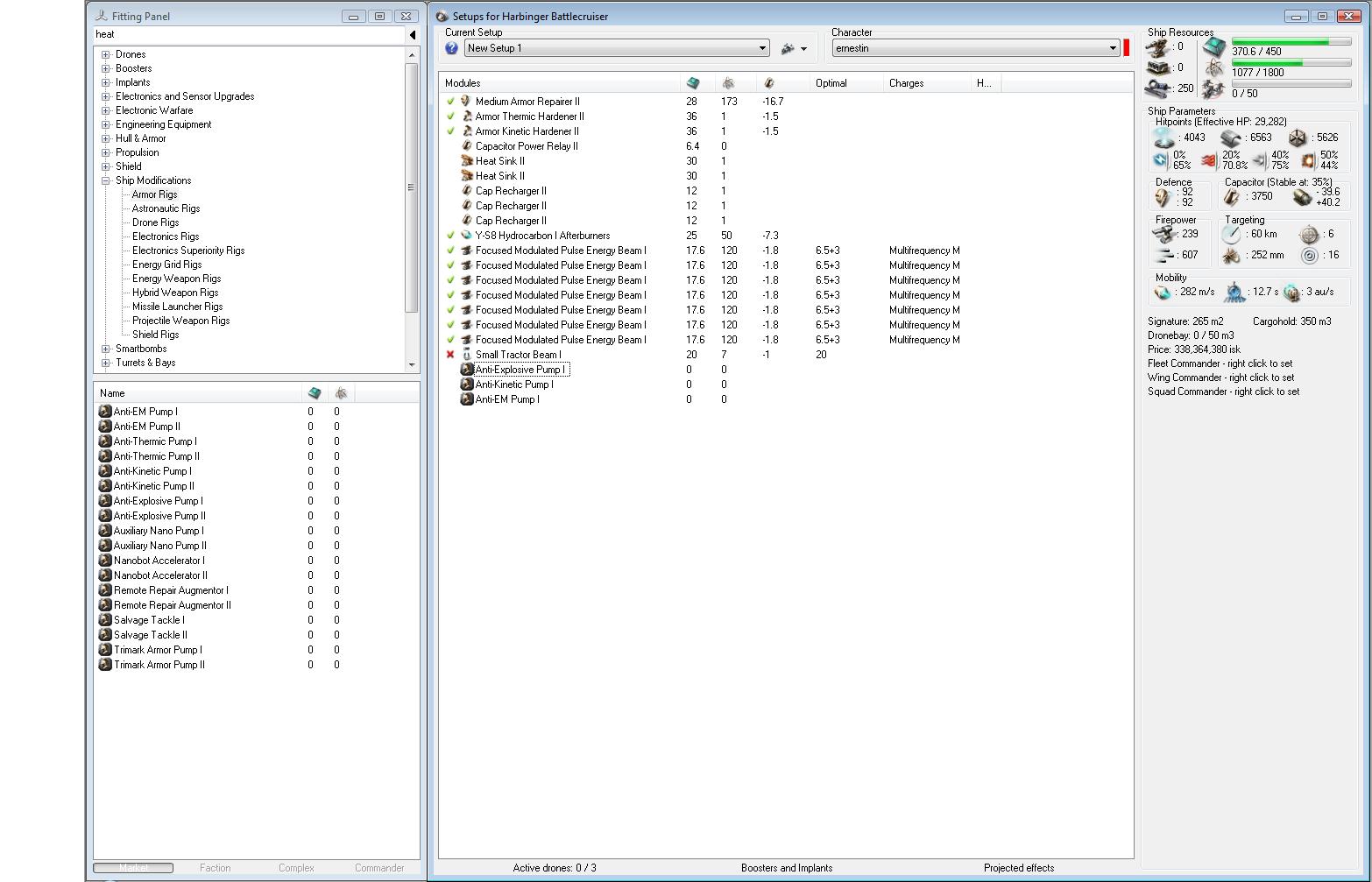The image size is (1372, 882).
Task: Click the Anti-Kinetic Pump I rig icon in the setup list
Action: [x=467, y=385]
